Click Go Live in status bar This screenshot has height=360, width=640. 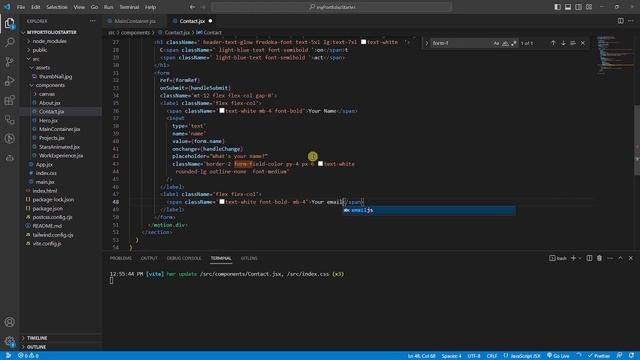pos(558,356)
